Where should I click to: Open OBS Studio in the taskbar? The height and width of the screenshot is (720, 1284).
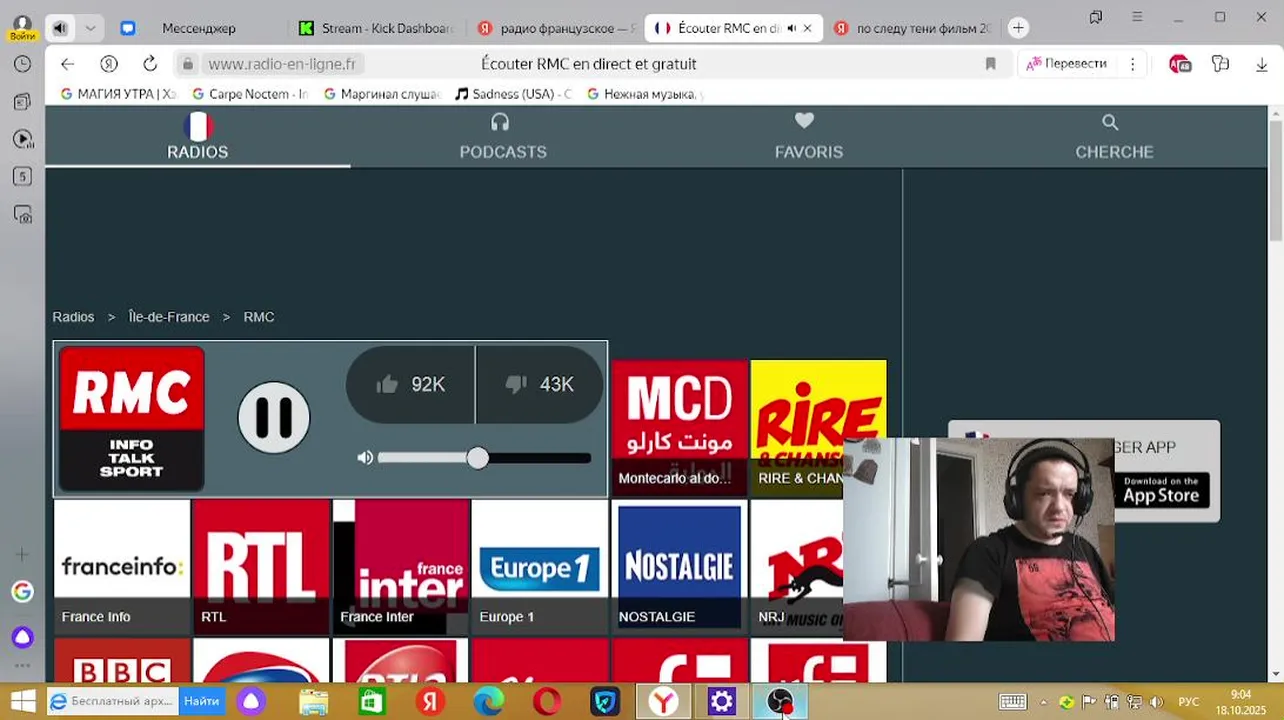[780, 702]
